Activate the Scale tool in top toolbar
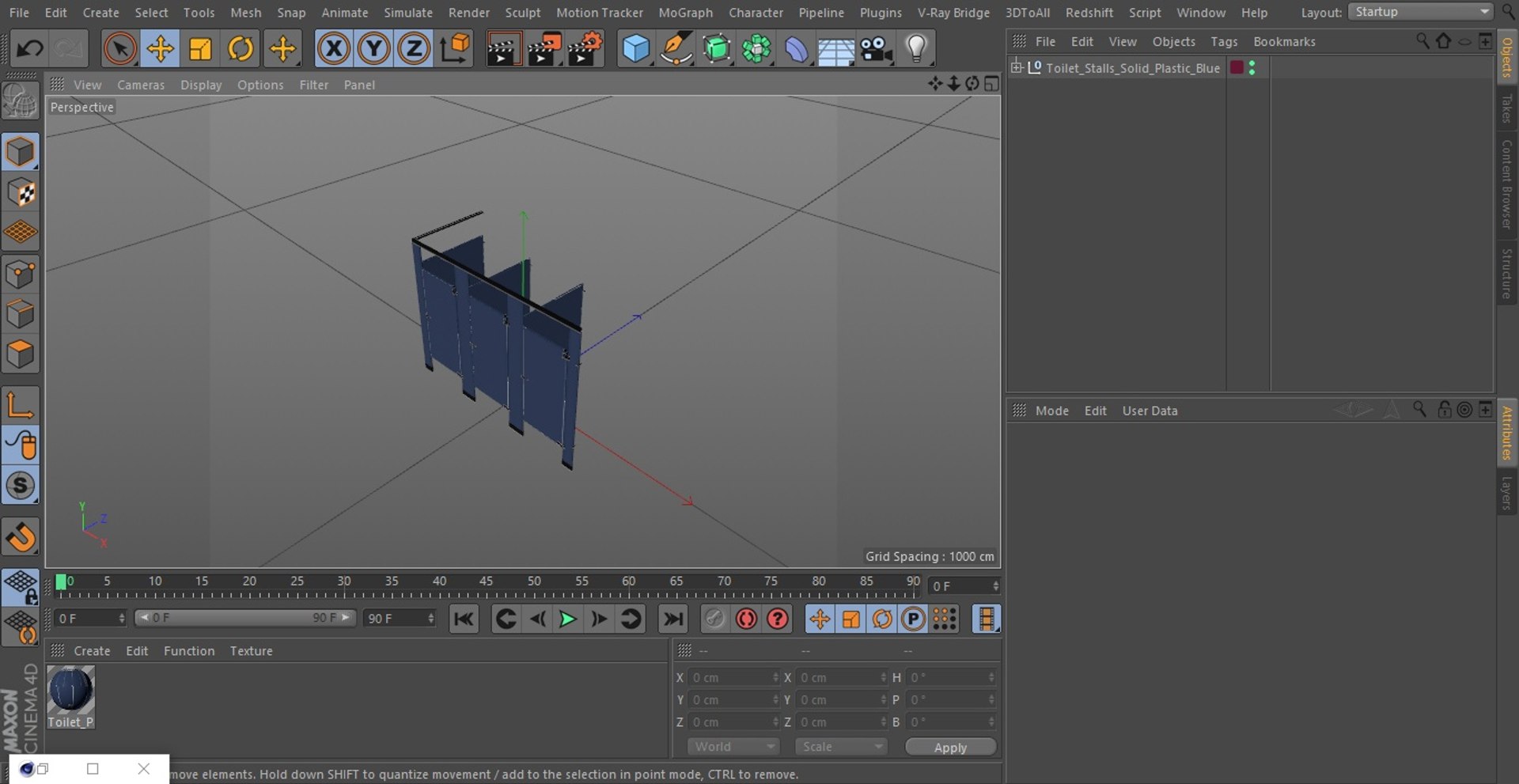 click(200, 49)
